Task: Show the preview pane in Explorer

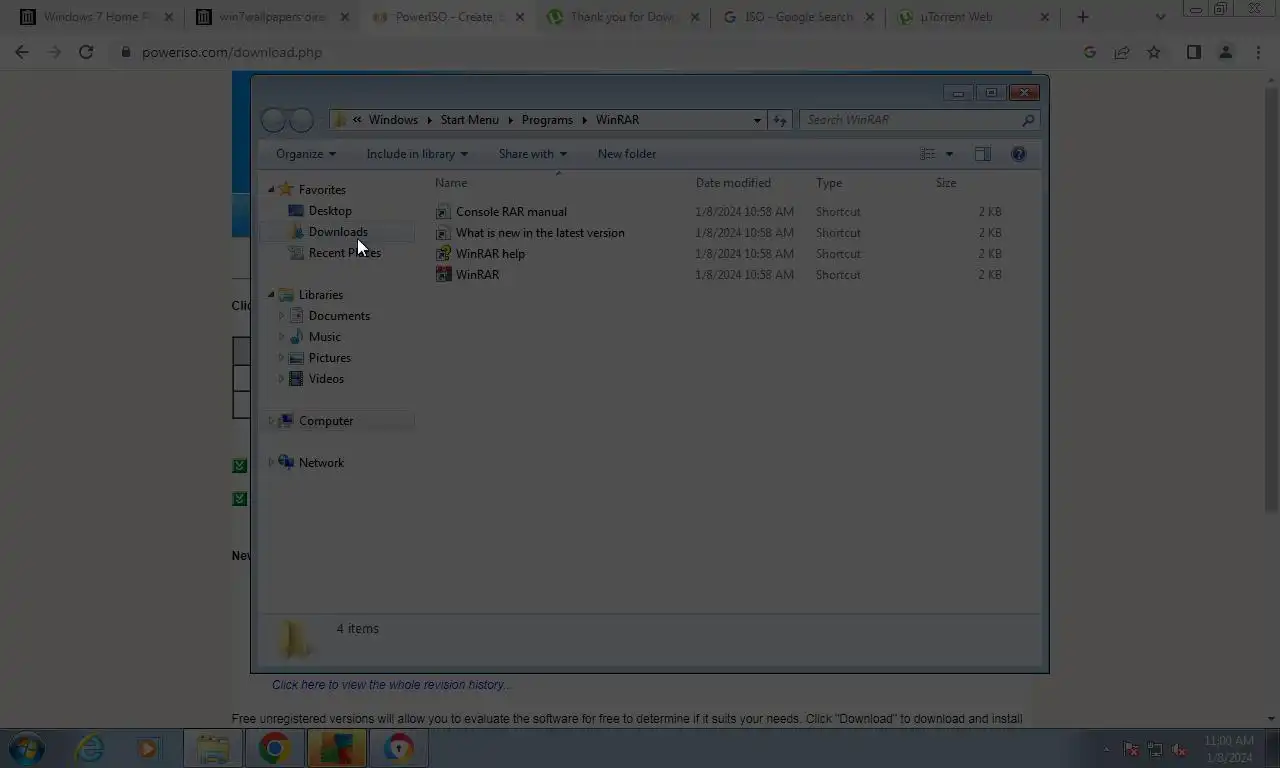Action: click(x=983, y=154)
